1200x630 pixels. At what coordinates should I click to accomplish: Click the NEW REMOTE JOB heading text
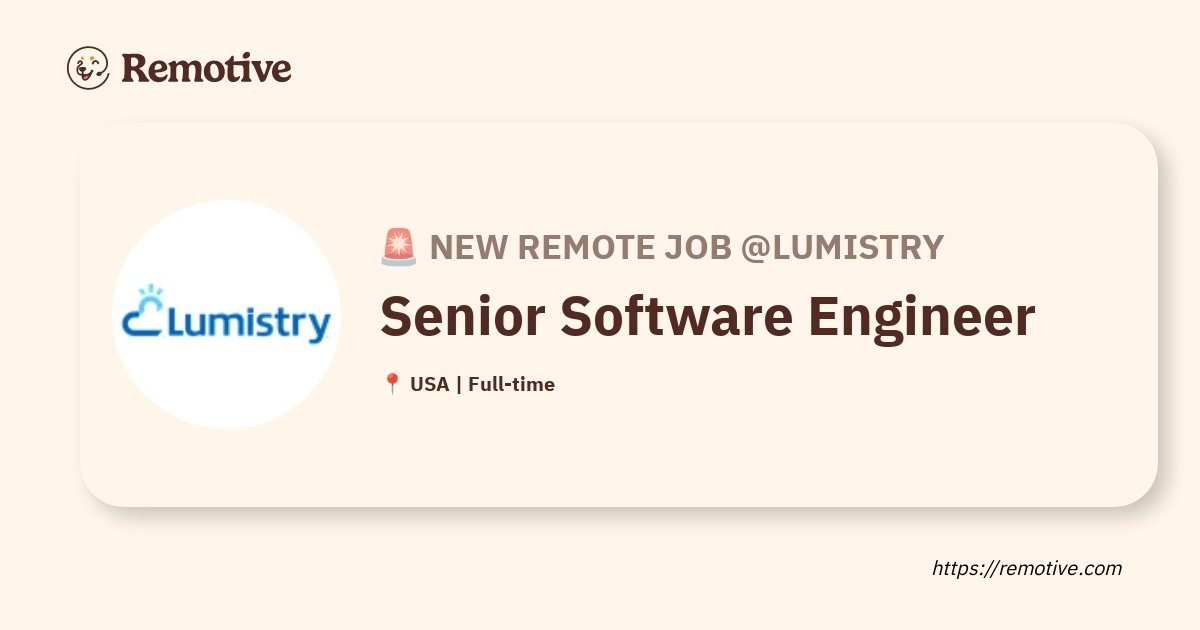point(581,247)
